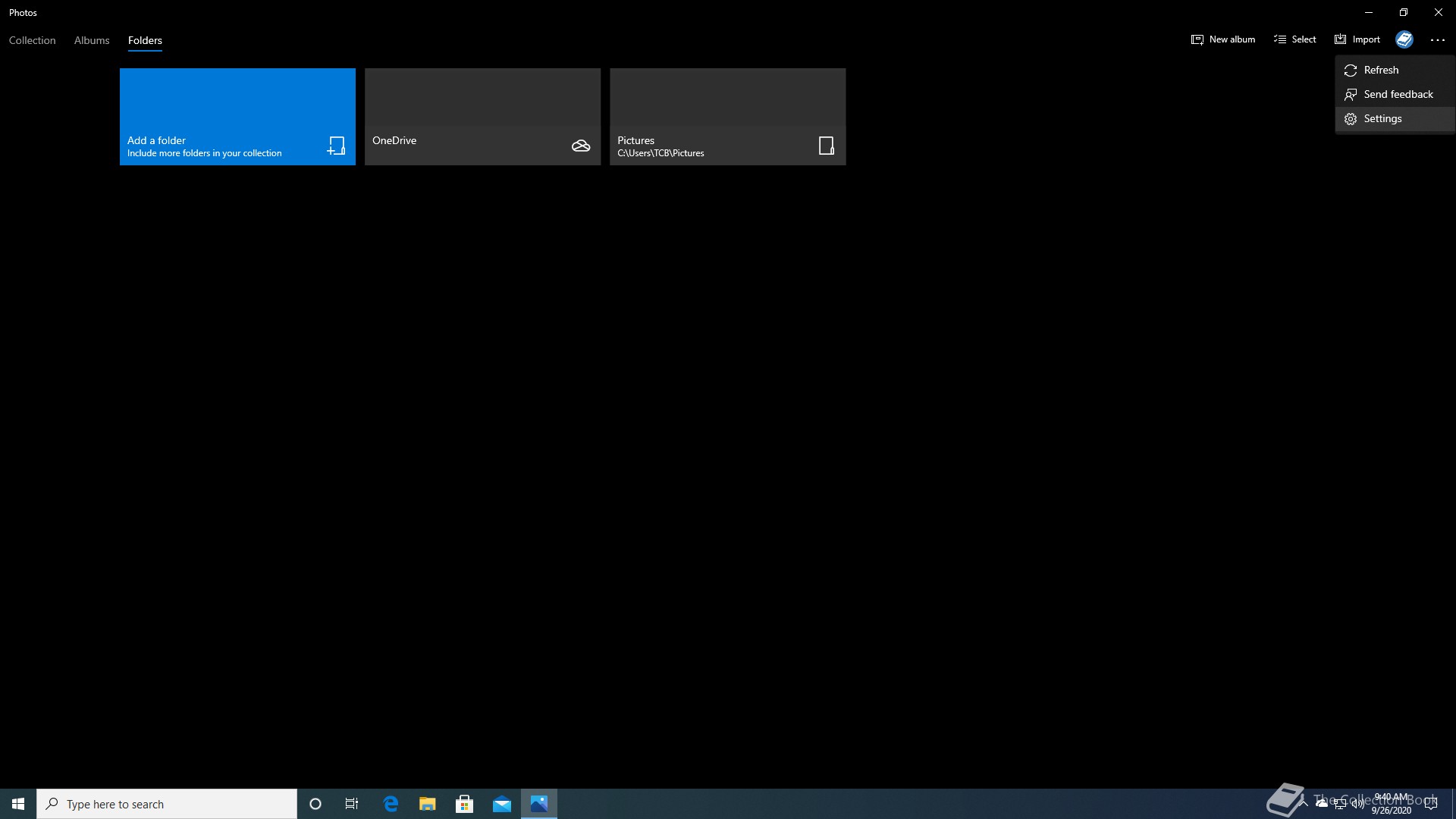Open Cortana from the taskbar

tap(315, 804)
